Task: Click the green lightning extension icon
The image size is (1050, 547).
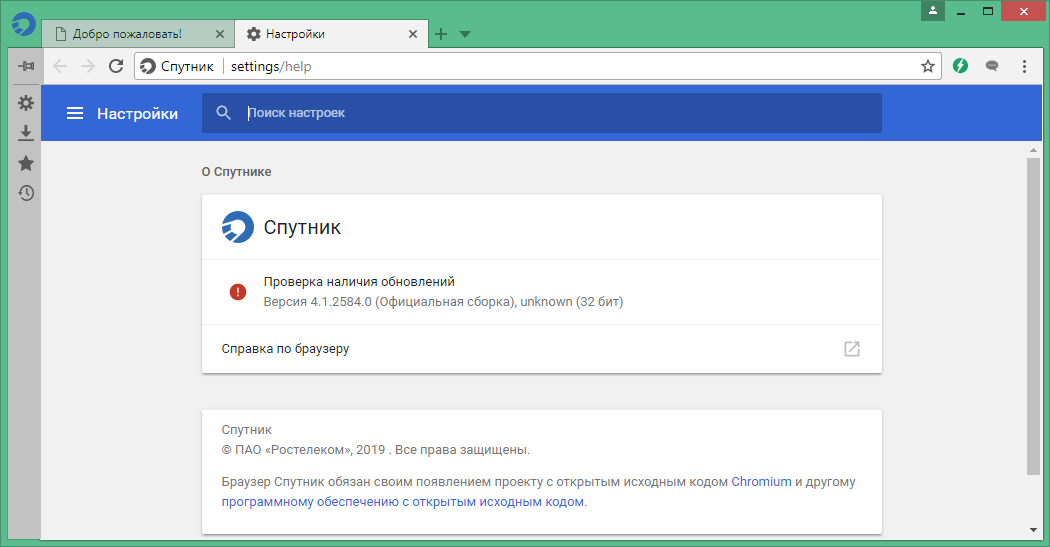Action: pos(960,66)
